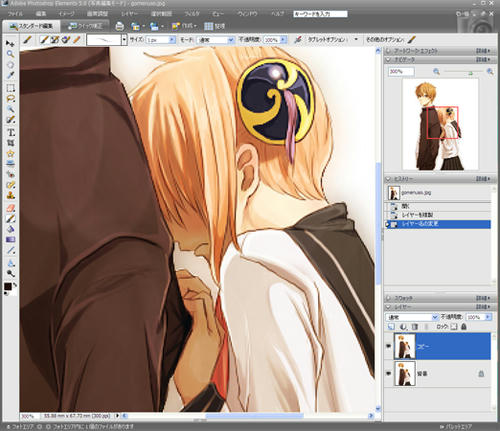Select the highlighted rename-layer history state

click(438, 224)
